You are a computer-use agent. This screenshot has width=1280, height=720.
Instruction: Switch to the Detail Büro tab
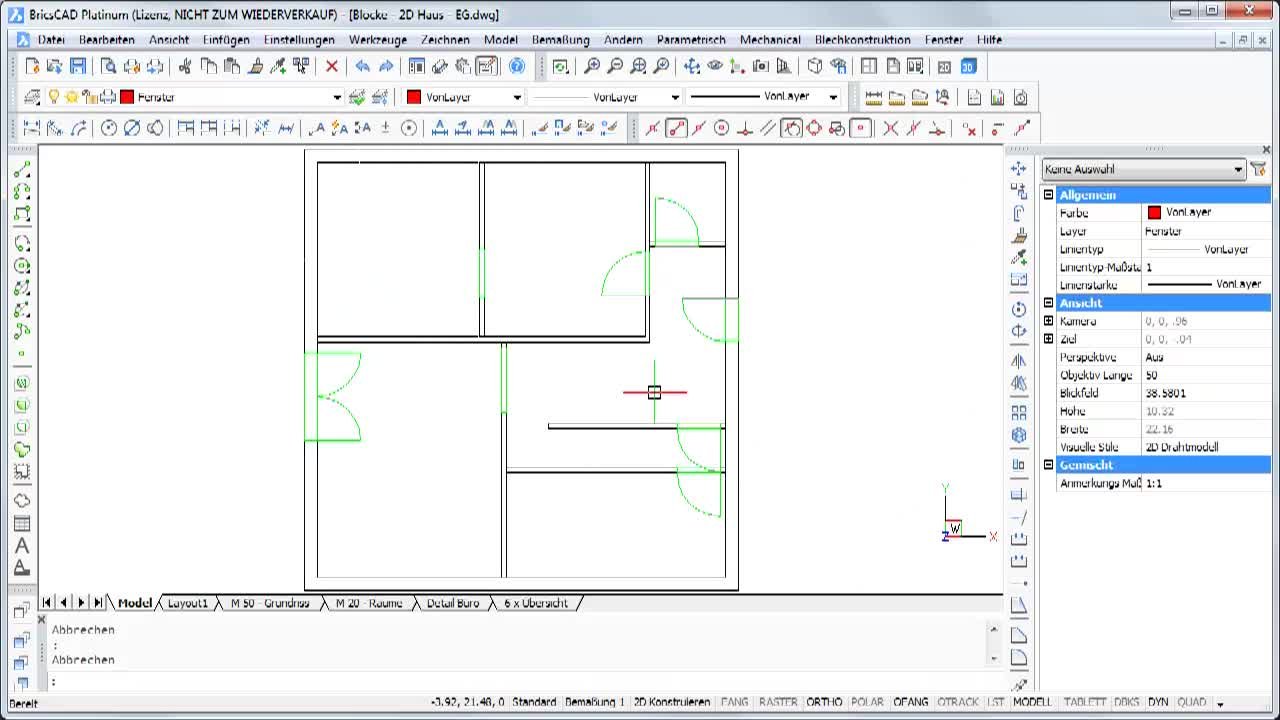[x=453, y=603]
